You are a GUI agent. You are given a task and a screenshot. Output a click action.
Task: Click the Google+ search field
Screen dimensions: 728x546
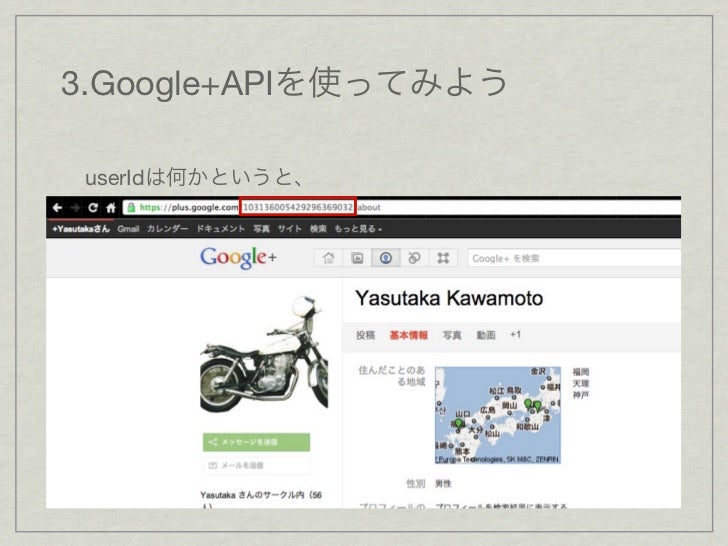point(574,258)
